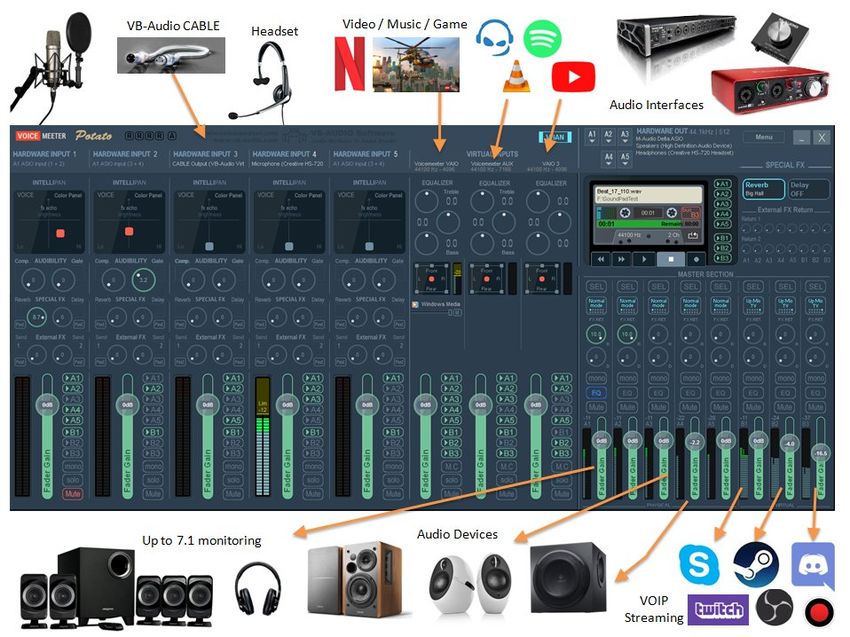Click the cassette file name Beat_17_110.wav display

tap(648, 195)
